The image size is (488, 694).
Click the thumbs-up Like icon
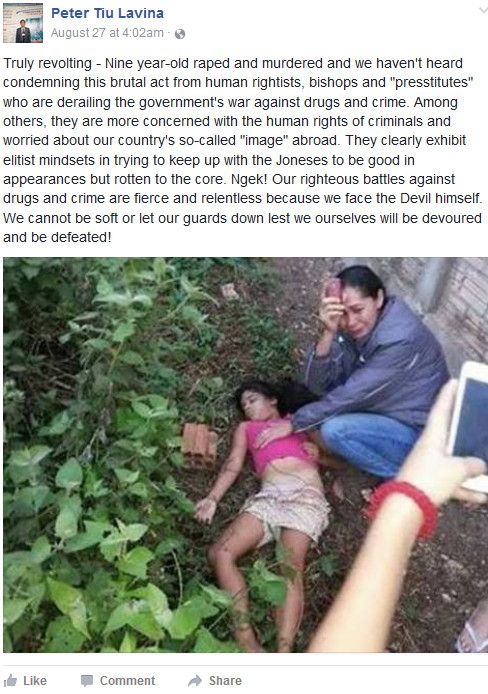coord(10,680)
